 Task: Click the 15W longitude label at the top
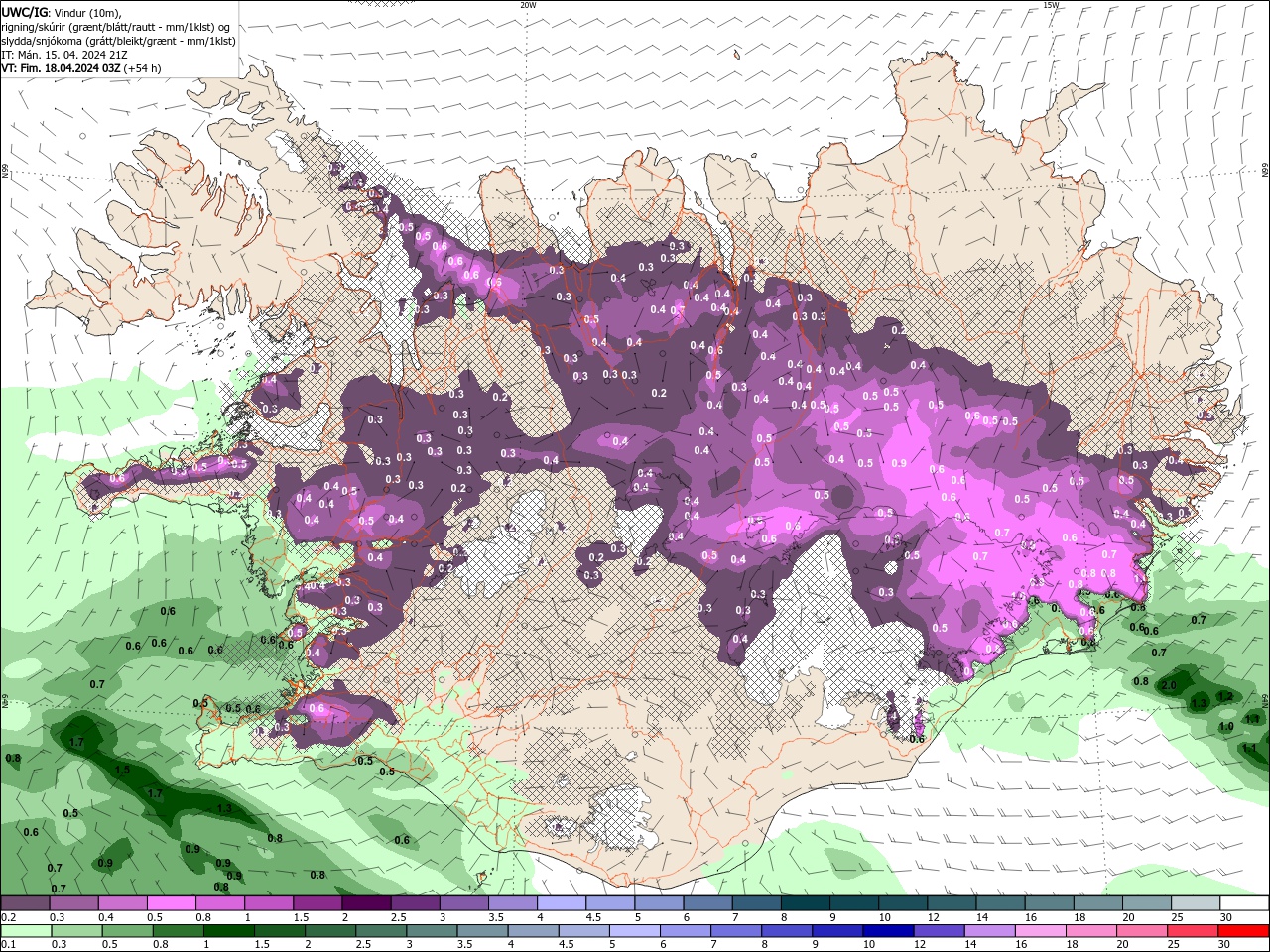tap(1051, 5)
